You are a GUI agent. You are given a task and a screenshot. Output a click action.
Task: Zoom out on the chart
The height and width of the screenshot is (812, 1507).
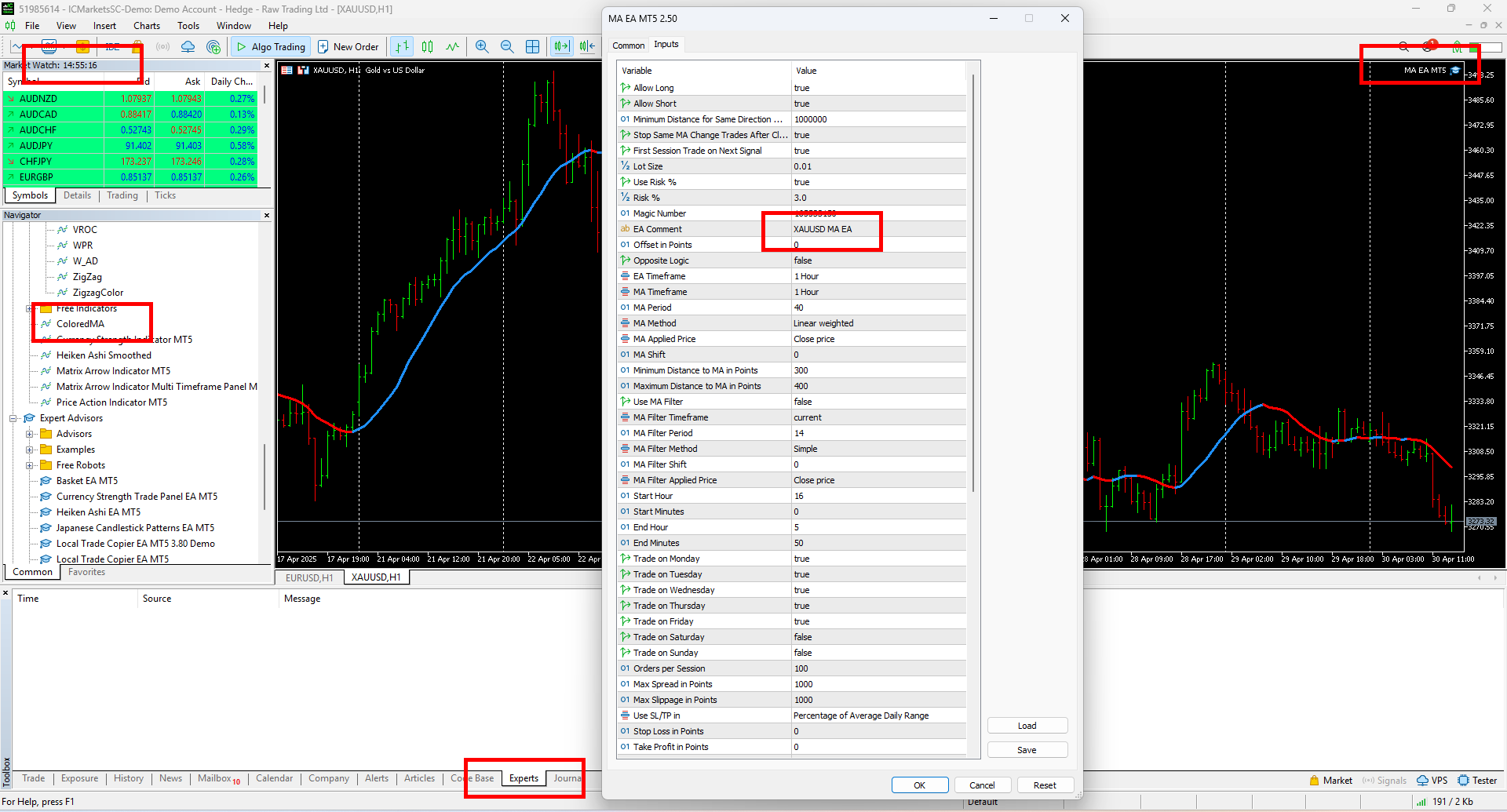pyautogui.click(x=507, y=47)
